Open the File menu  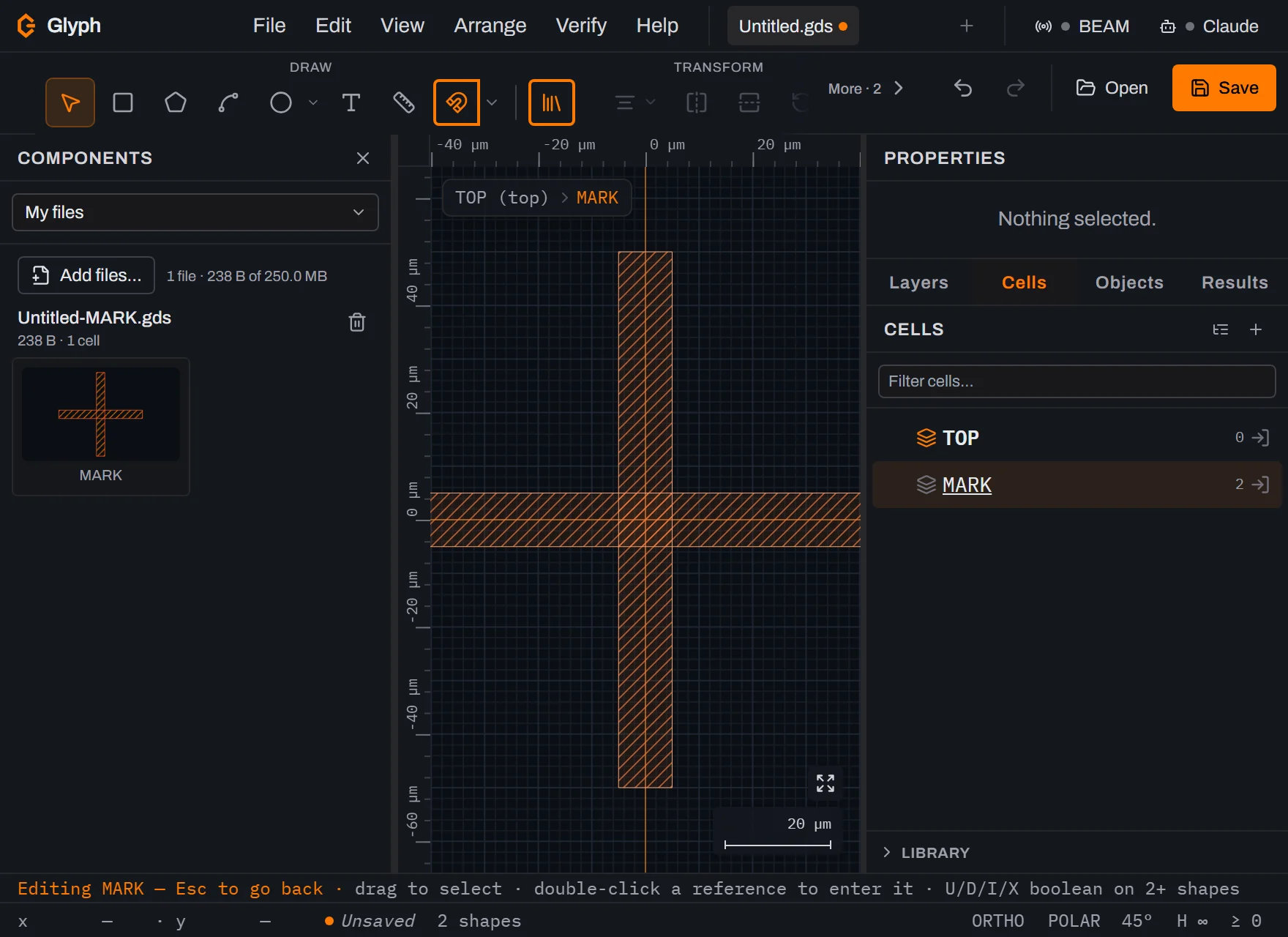point(269,26)
